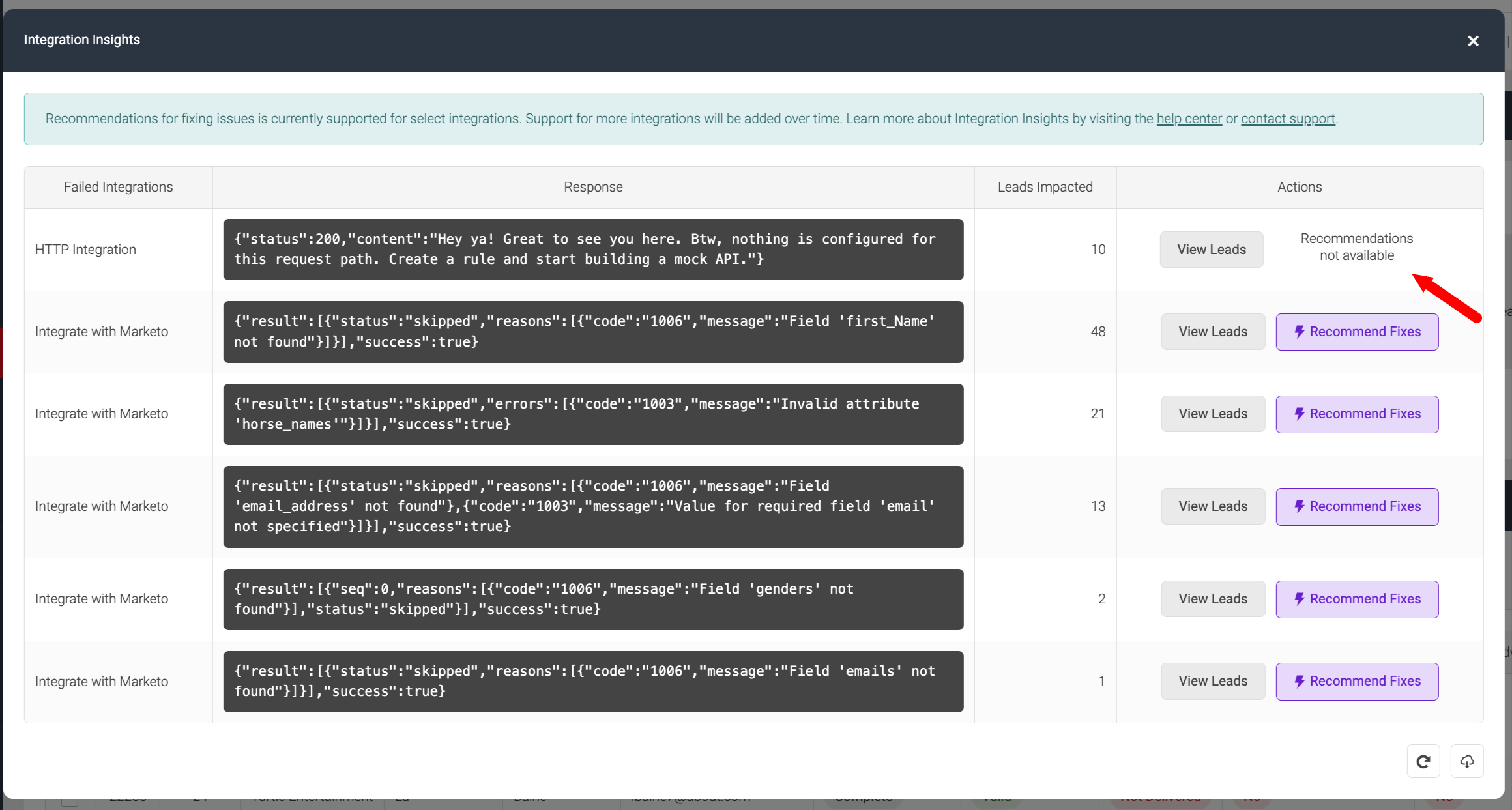The width and height of the screenshot is (1512, 810).
Task: Click the Failed Integrations column header
Action: pyautogui.click(x=119, y=187)
